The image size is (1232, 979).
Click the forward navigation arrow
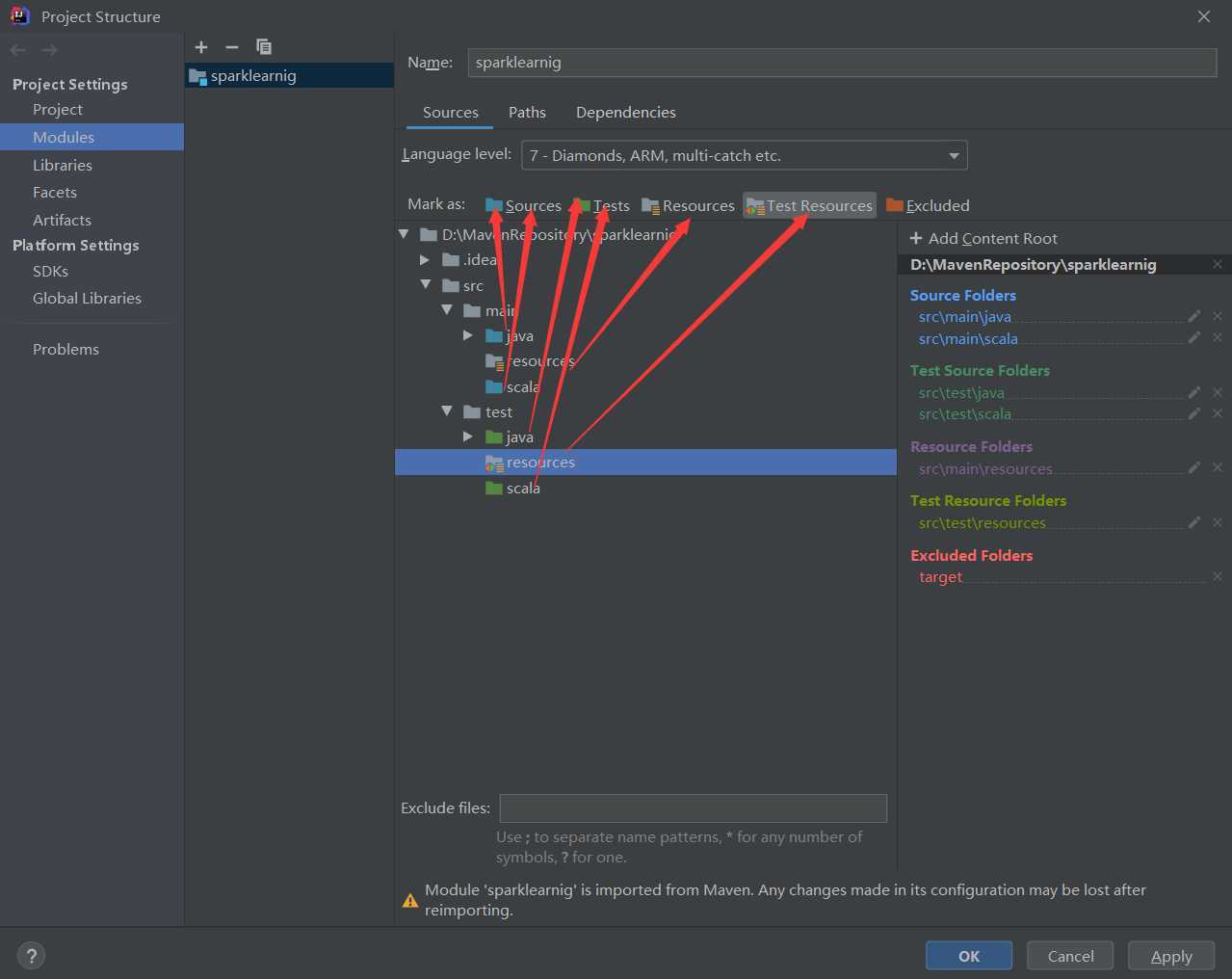(50, 50)
